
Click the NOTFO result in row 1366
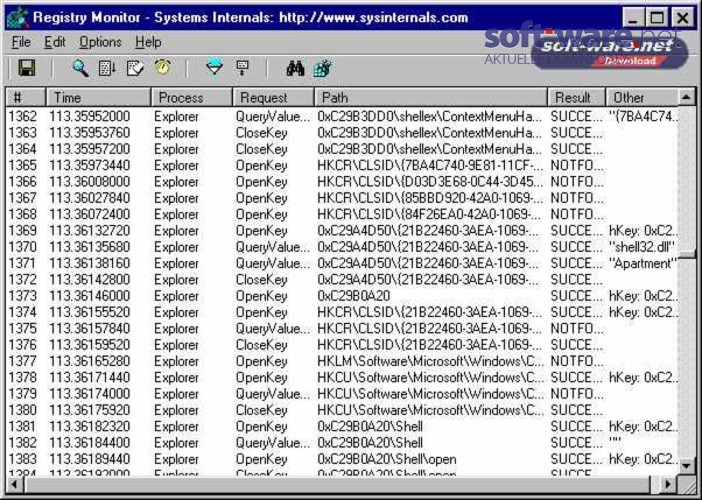tap(577, 181)
